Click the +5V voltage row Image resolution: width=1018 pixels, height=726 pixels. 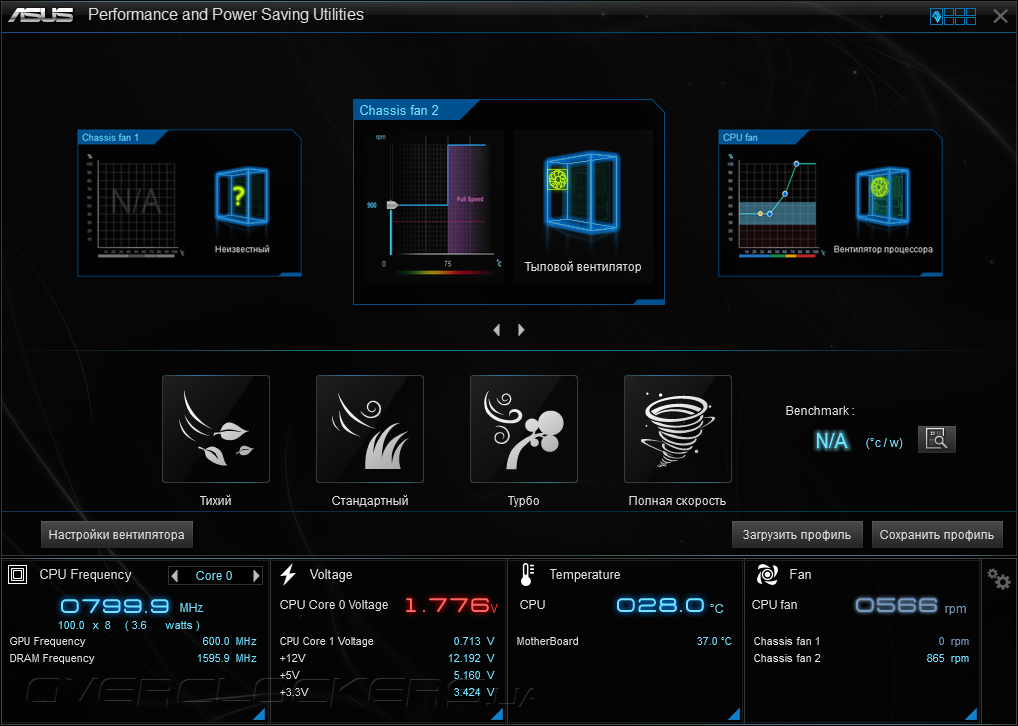pyautogui.click(x=387, y=675)
